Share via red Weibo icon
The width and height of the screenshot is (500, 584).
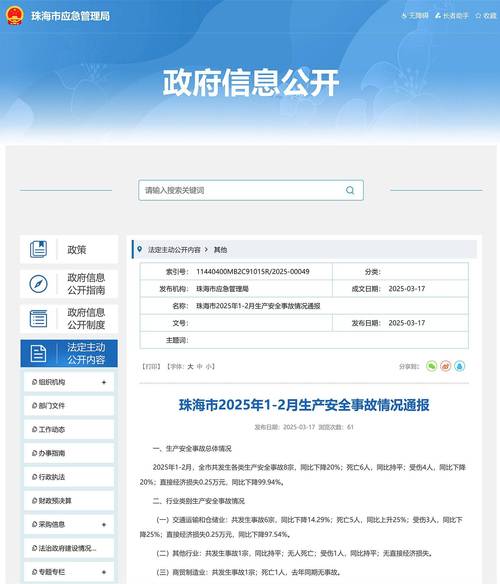[446, 366]
